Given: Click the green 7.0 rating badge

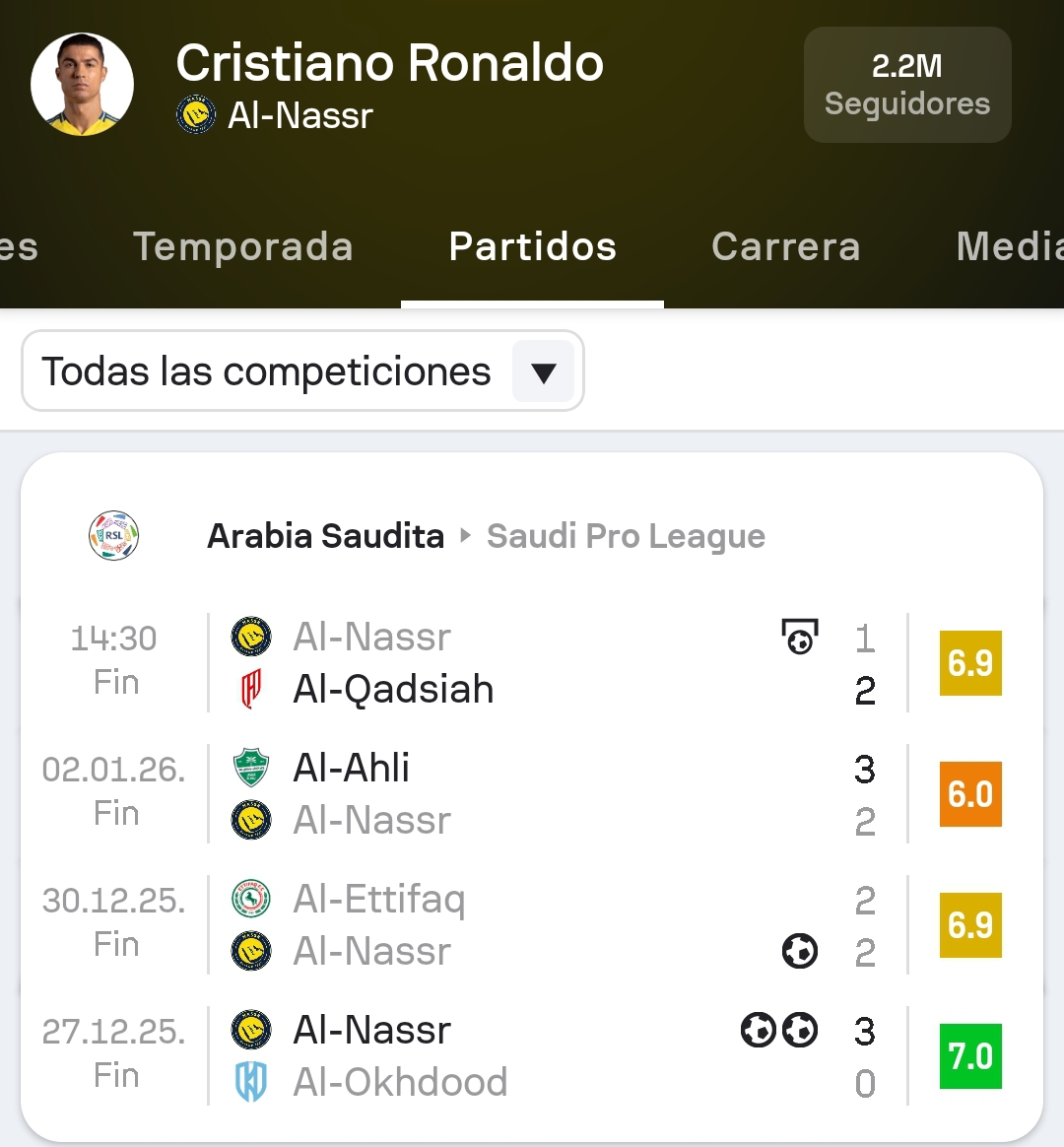Looking at the screenshot, I should (x=970, y=1056).
